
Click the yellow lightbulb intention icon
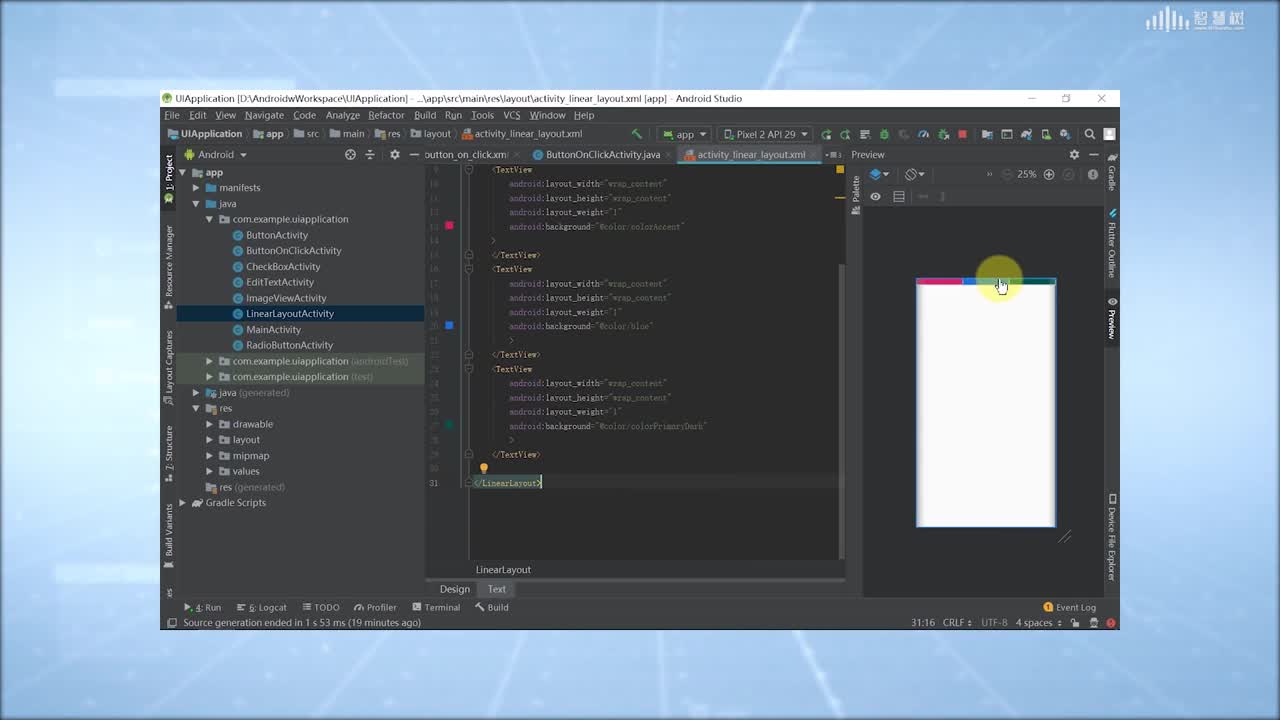click(x=484, y=468)
